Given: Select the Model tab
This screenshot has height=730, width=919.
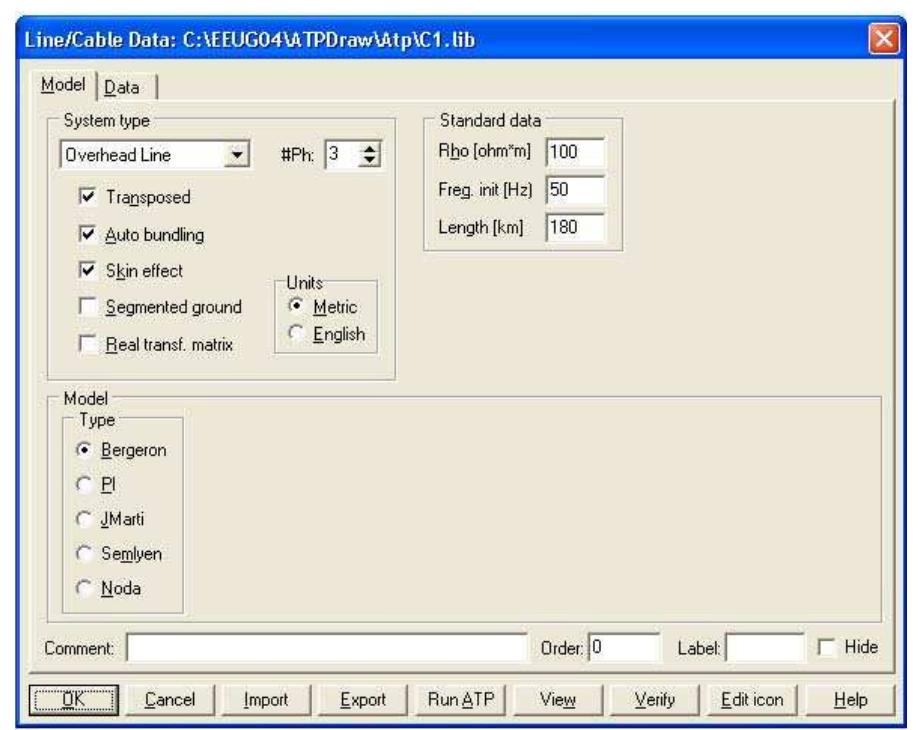Looking at the screenshot, I should tap(63, 85).
